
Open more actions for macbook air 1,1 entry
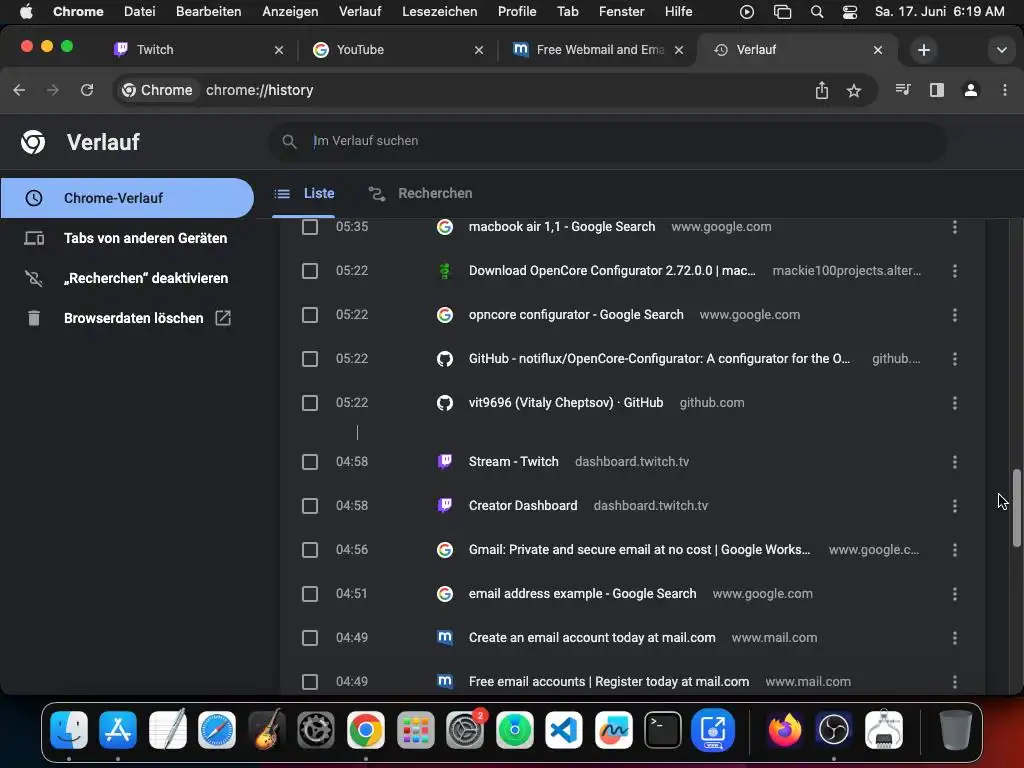pos(954,227)
